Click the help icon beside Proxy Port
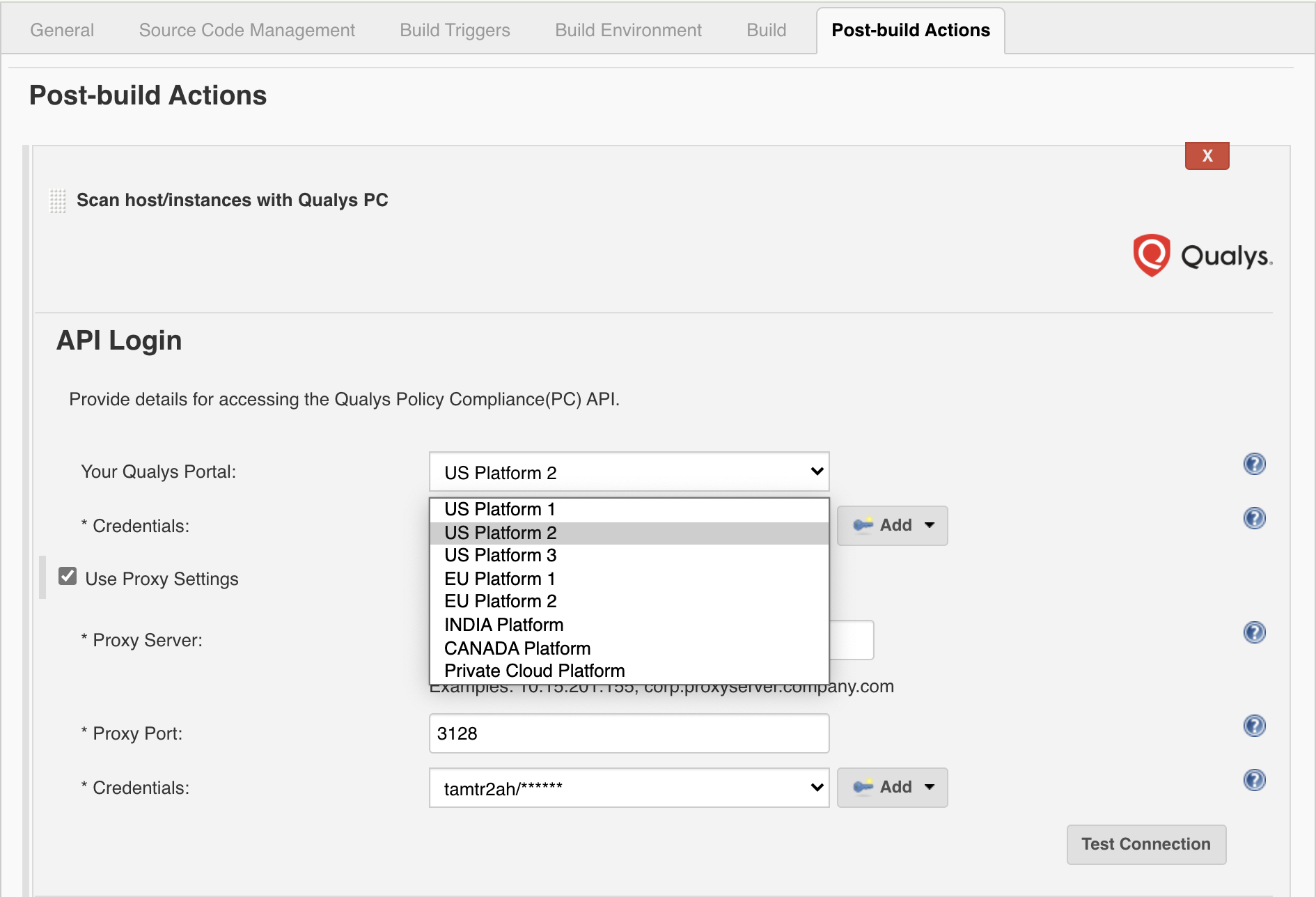Screen dimensions: 1316x897 coord(1255,725)
